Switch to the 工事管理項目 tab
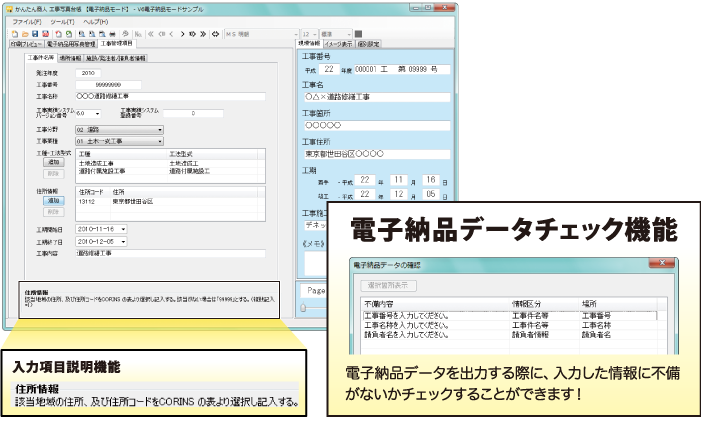This screenshot has width=701, height=430. [116, 44]
